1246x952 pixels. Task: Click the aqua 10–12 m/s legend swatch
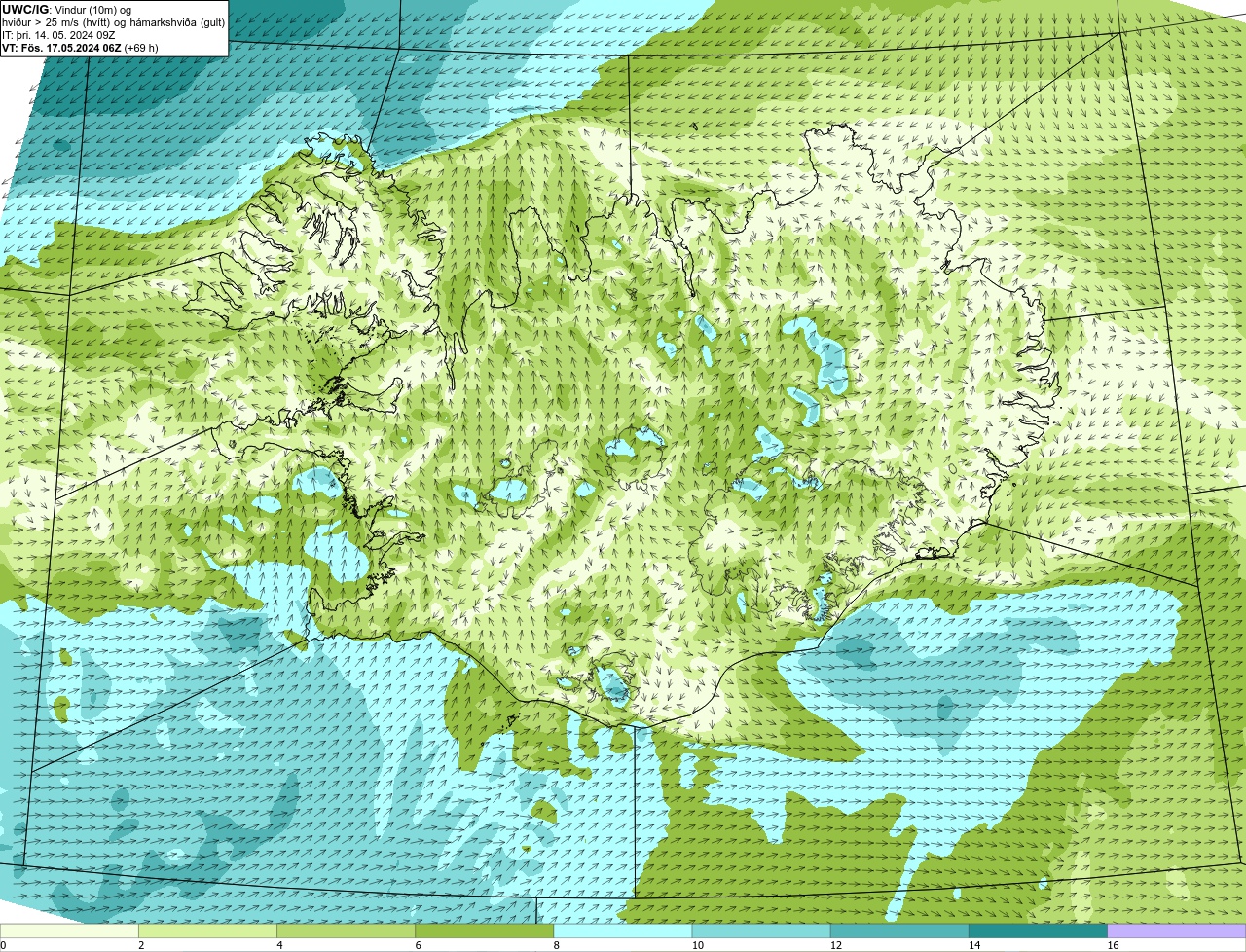tap(761, 932)
